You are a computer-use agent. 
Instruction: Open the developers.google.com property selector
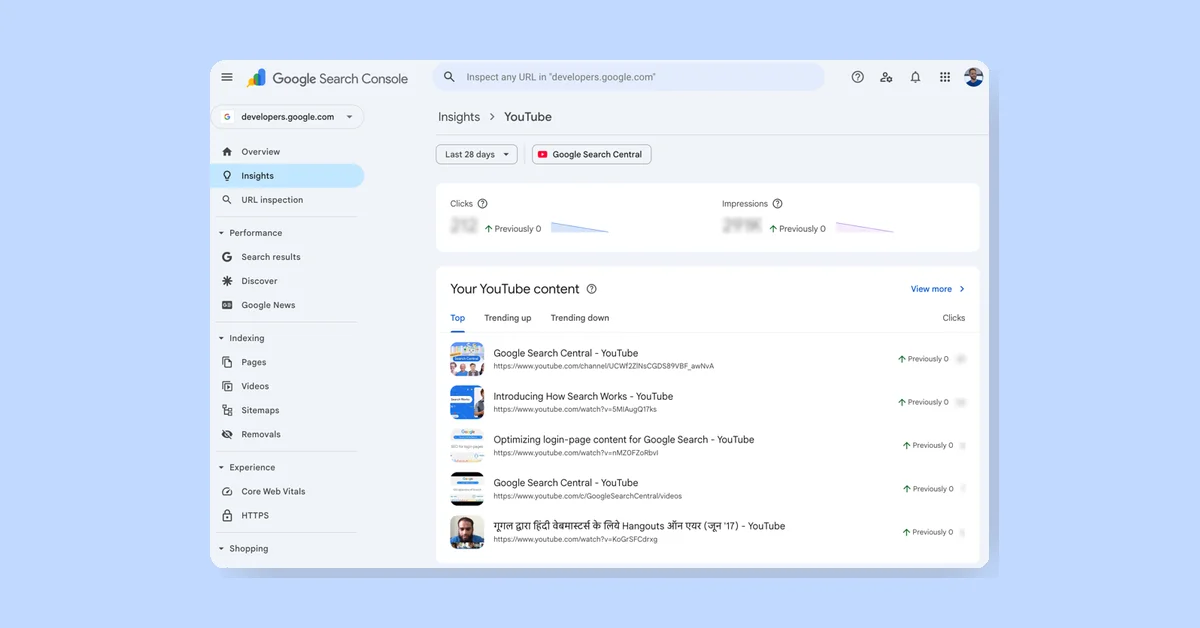287,116
